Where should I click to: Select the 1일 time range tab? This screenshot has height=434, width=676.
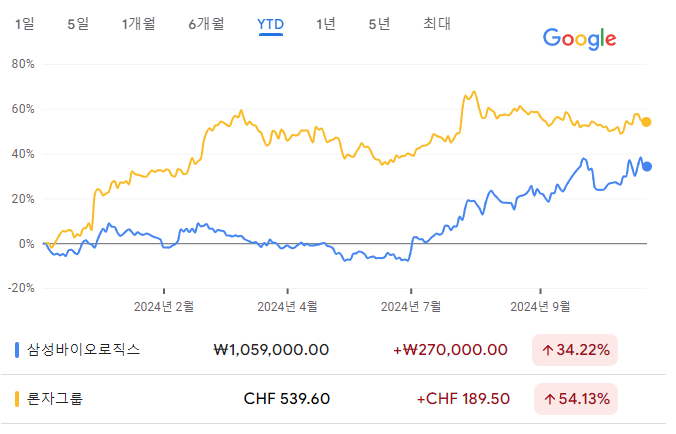[25, 24]
